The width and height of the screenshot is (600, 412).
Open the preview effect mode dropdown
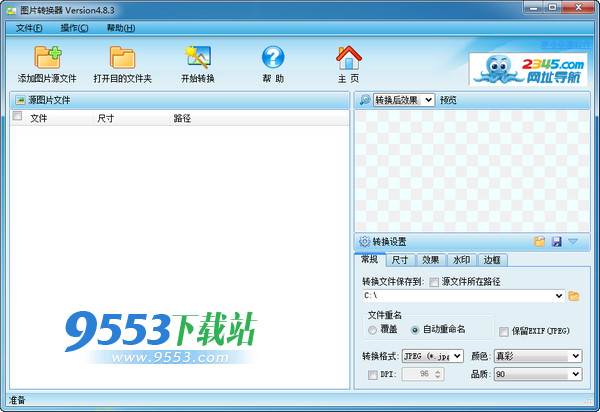pos(404,100)
